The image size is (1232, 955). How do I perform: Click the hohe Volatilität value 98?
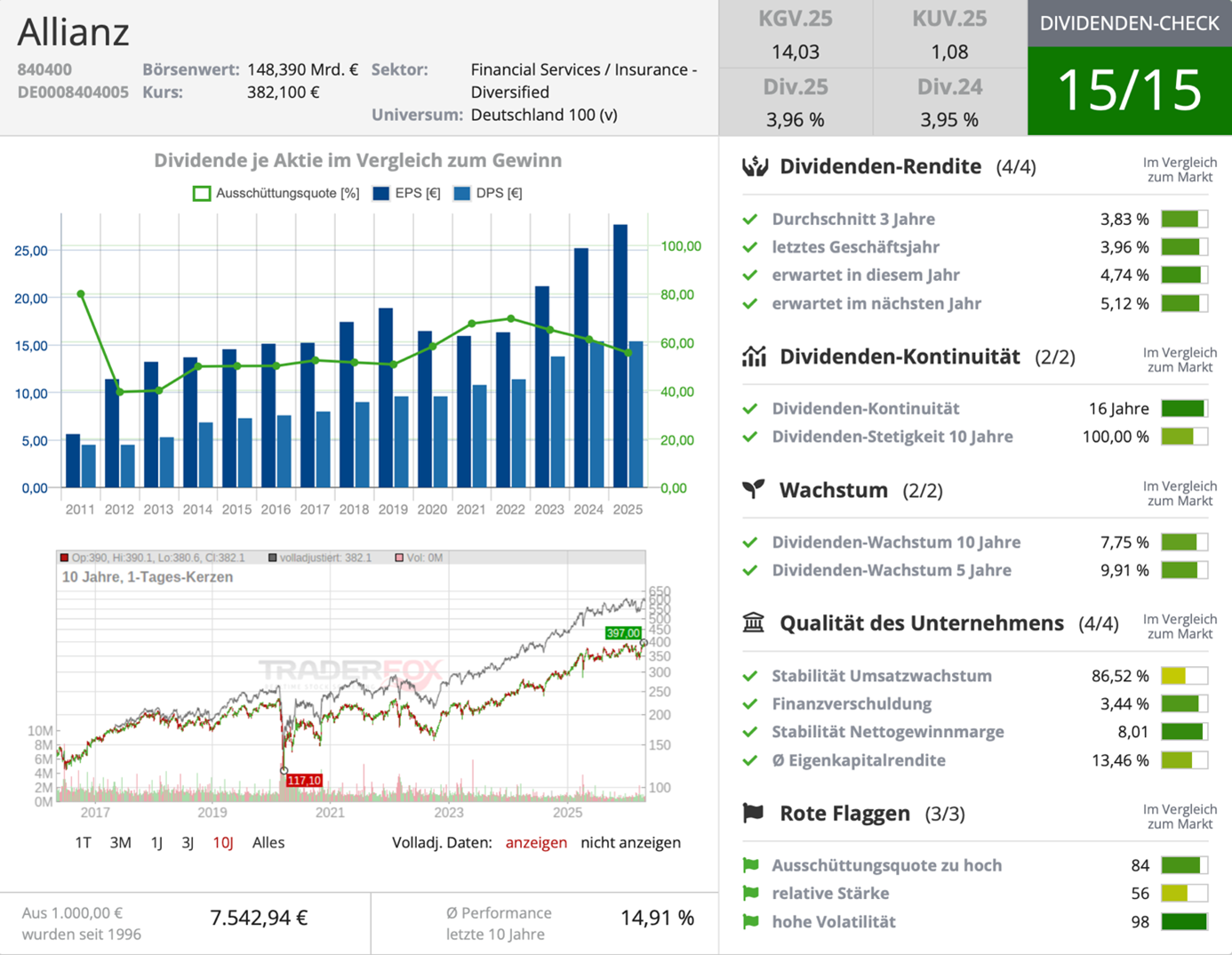pos(1140,921)
